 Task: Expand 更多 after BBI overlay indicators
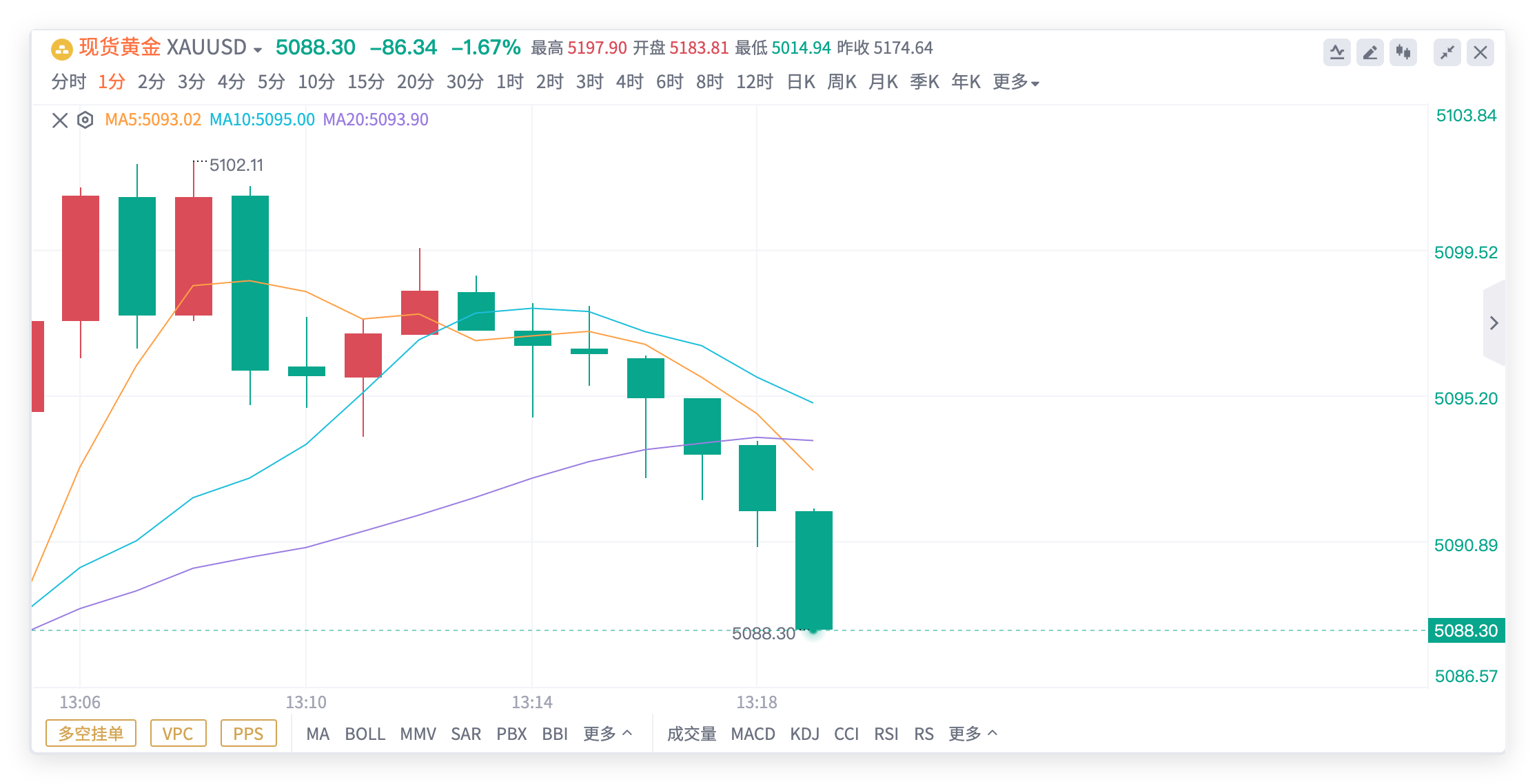(607, 734)
